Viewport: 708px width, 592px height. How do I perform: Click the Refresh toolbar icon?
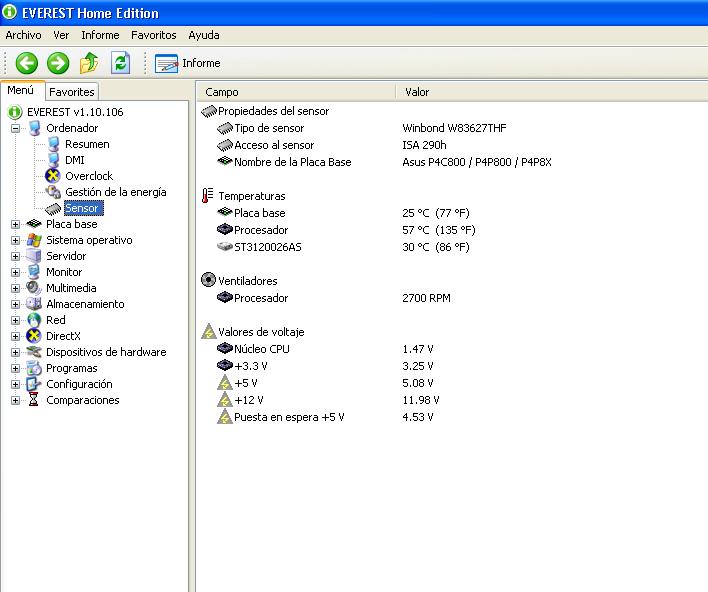(x=121, y=63)
